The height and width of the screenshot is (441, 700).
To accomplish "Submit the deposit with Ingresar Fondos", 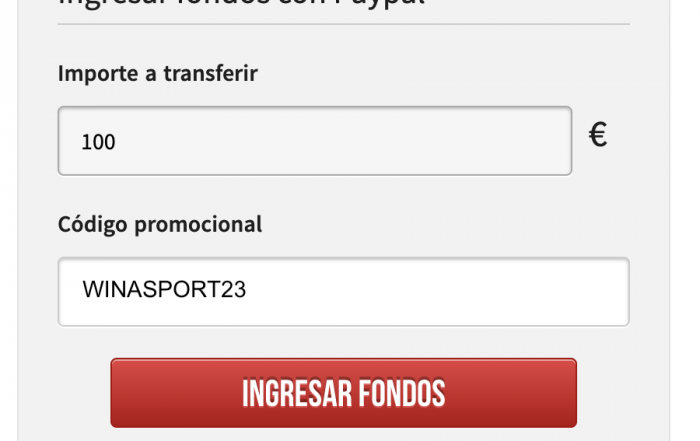I will point(343,393).
